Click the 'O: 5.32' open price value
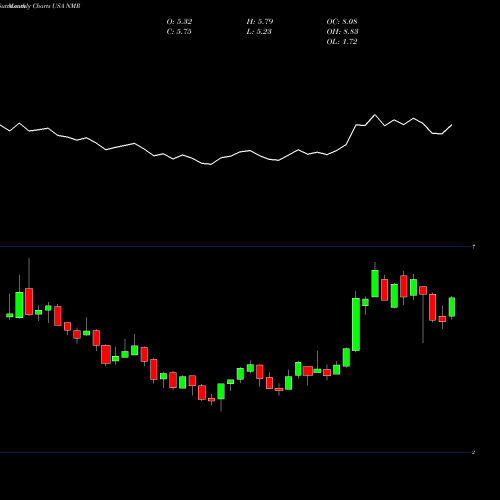The height and width of the screenshot is (500, 500). (179, 22)
